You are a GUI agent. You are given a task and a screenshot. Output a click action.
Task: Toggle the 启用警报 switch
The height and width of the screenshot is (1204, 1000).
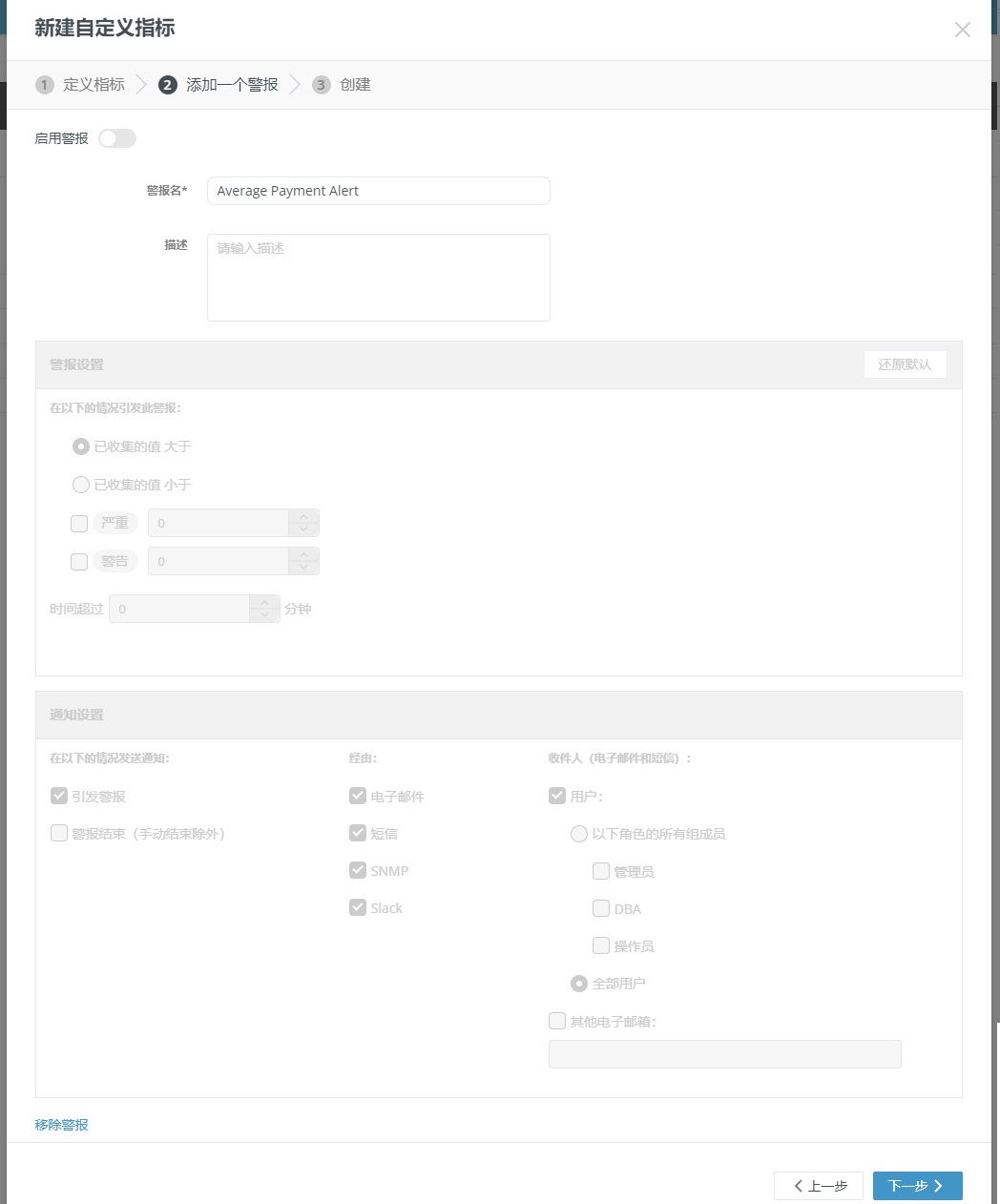(117, 138)
